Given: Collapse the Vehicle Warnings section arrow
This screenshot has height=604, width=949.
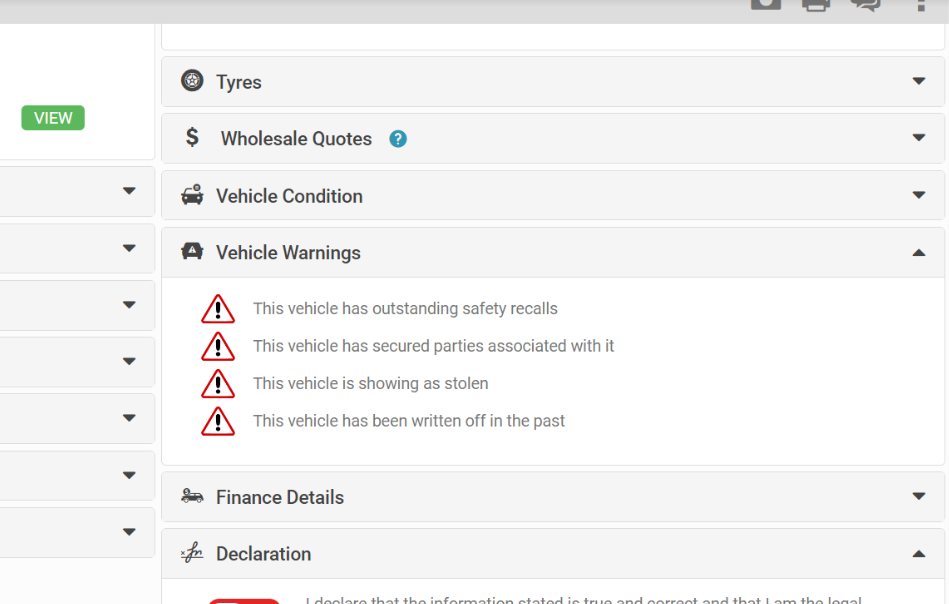Looking at the screenshot, I should coord(919,253).
